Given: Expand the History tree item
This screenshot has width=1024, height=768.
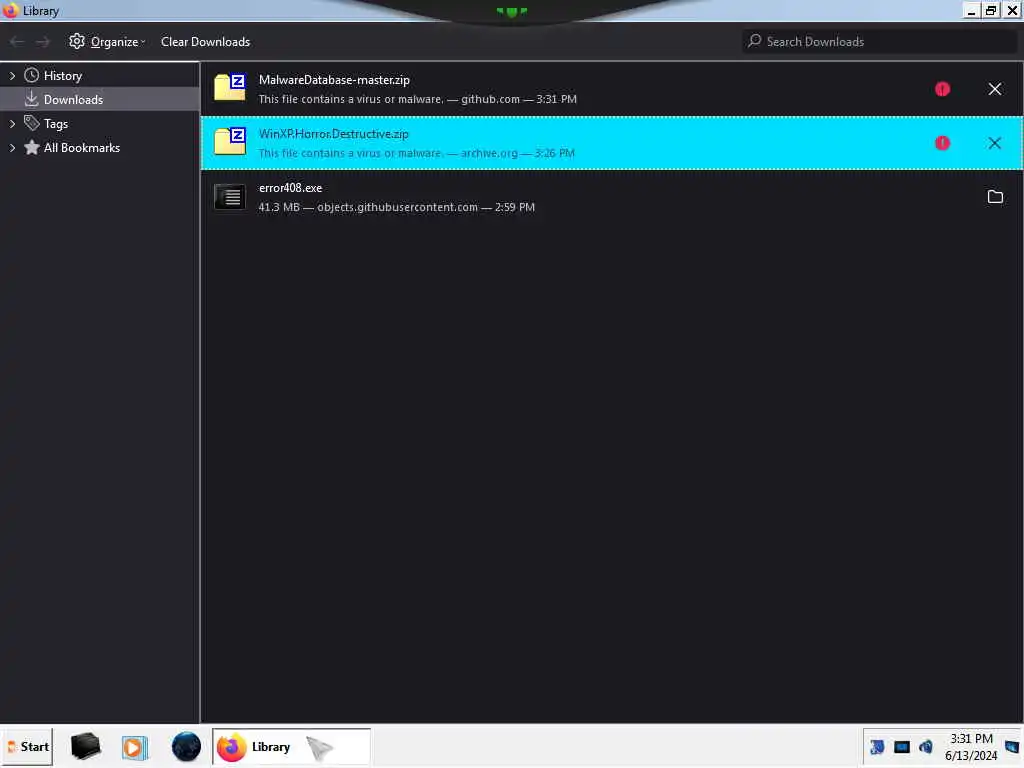Looking at the screenshot, I should pos(12,76).
